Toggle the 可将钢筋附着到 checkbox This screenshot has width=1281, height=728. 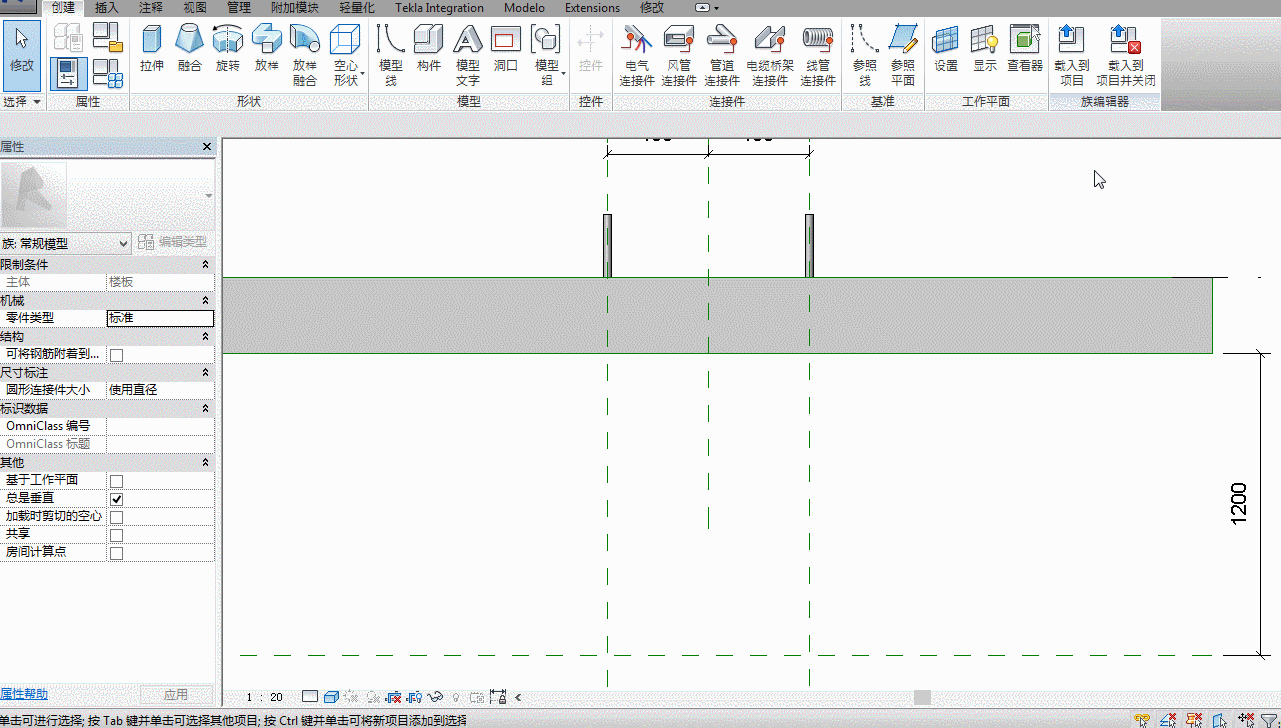tap(116, 355)
